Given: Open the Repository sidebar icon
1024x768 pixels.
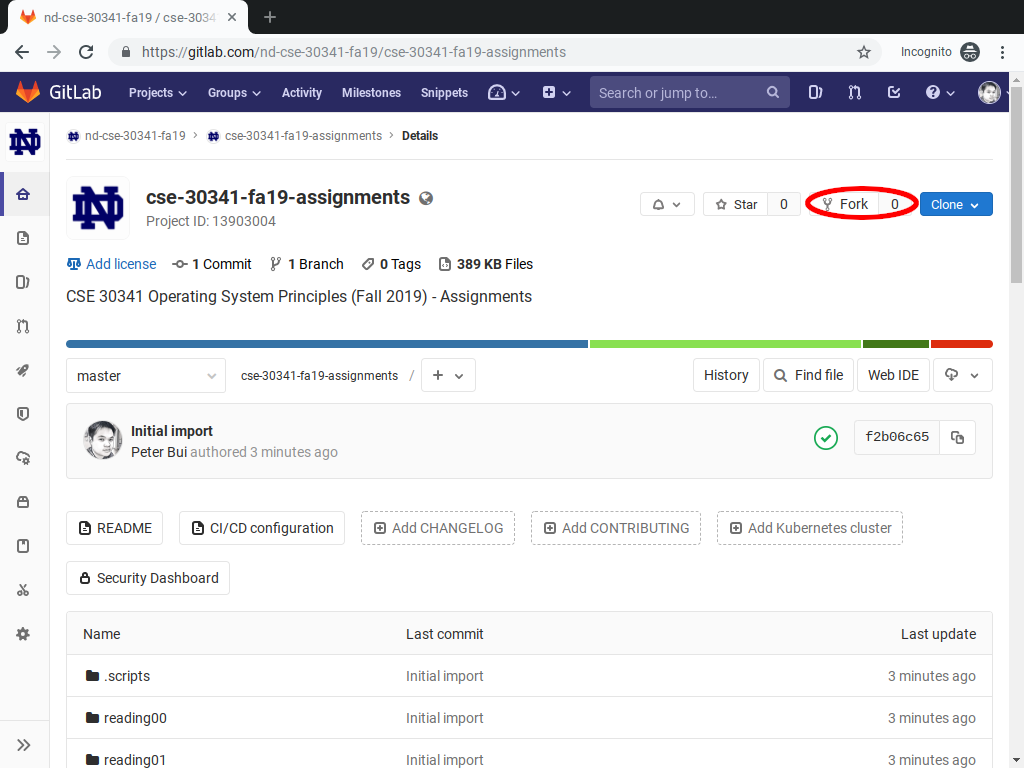Looking at the screenshot, I should click(23, 238).
